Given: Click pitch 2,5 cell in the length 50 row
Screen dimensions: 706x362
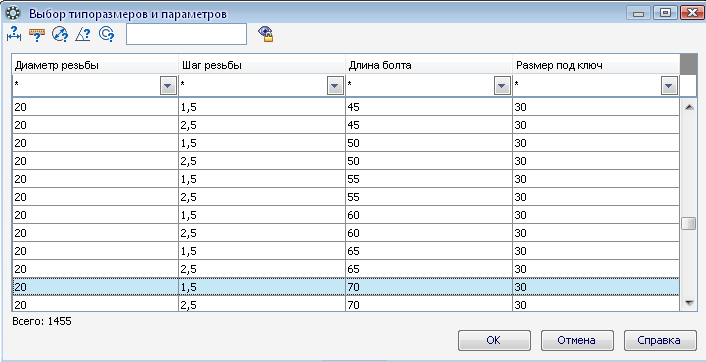Looking at the screenshot, I should [x=262, y=161].
